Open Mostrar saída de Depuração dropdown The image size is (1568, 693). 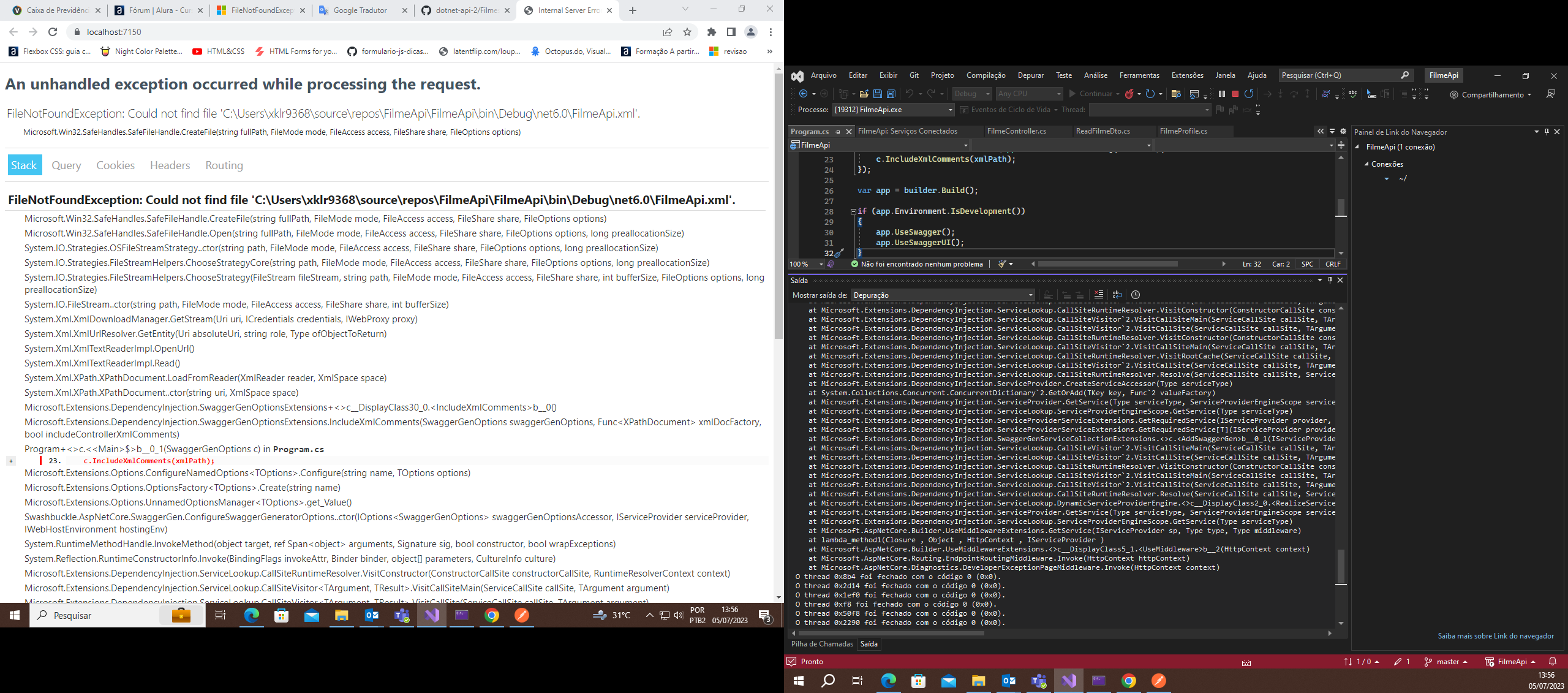943,295
